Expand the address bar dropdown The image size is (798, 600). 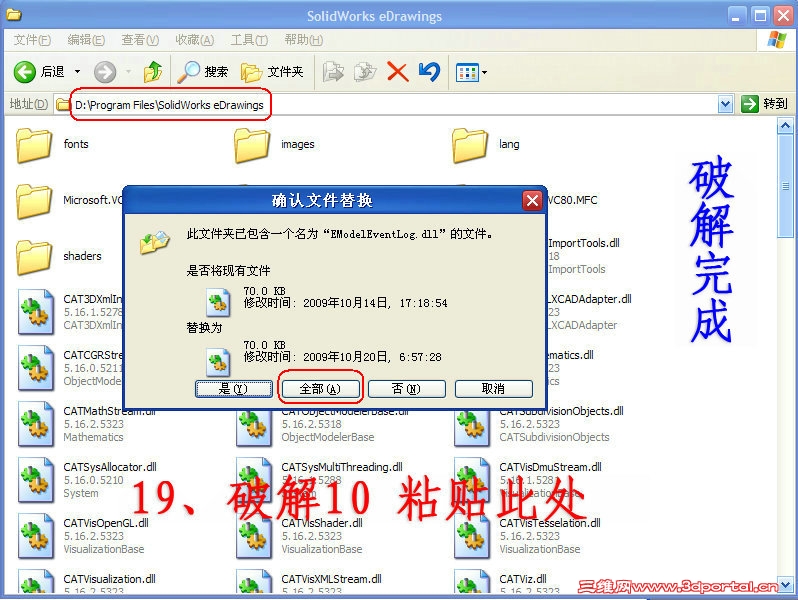725,104
